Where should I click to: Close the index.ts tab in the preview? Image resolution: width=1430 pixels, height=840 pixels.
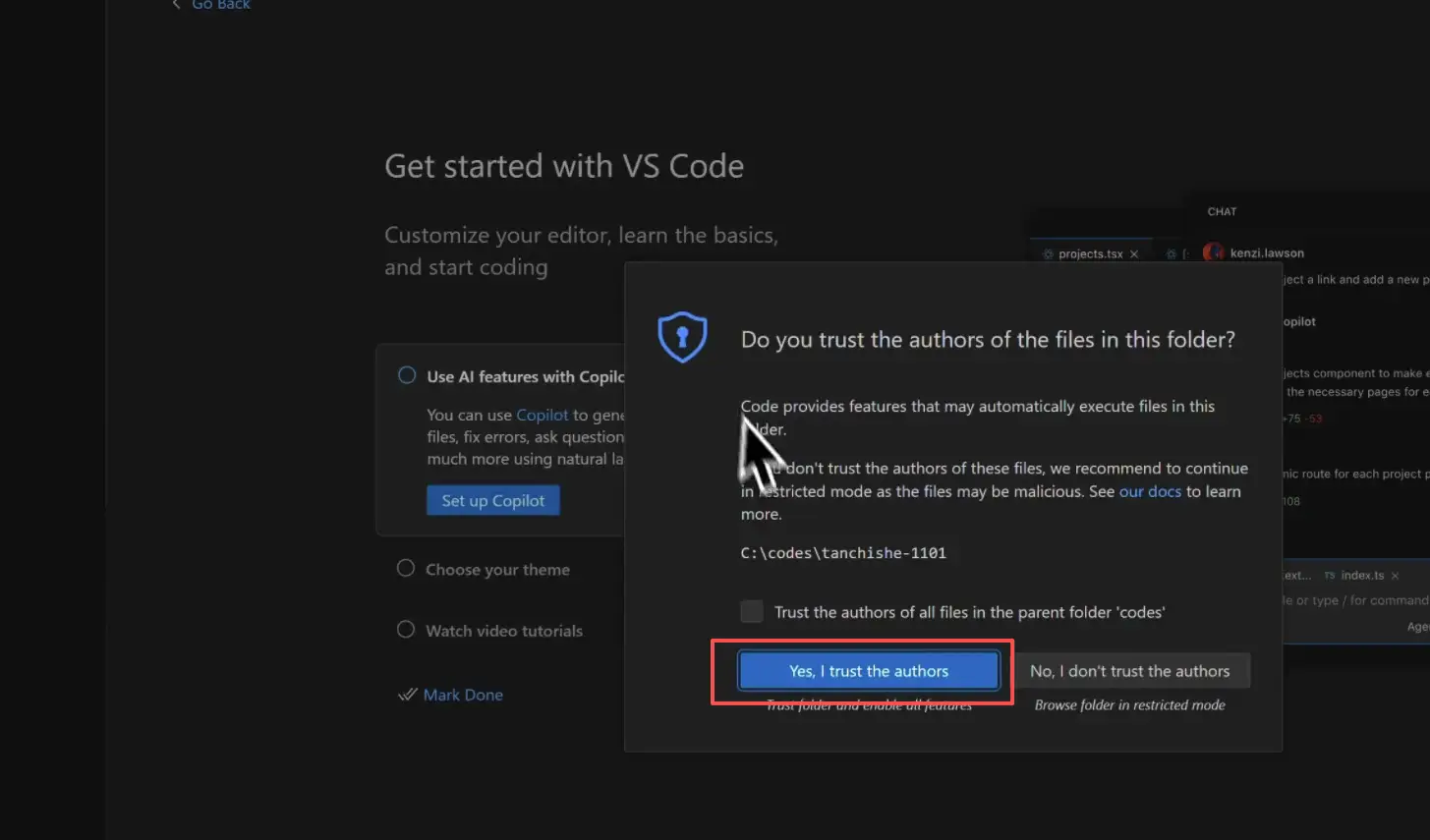1395,576
